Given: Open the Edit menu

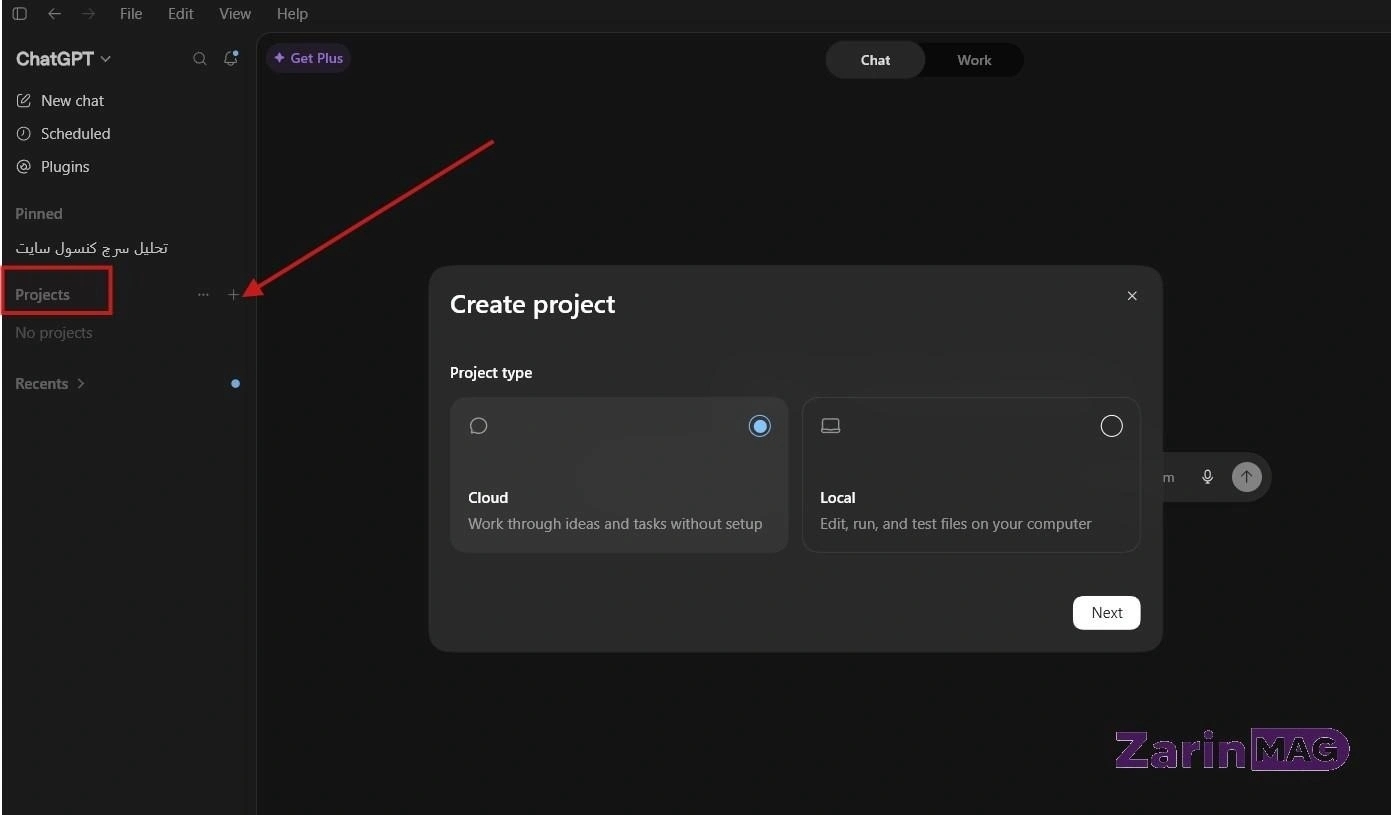Looking at the screenshot, I should (181, 14).
